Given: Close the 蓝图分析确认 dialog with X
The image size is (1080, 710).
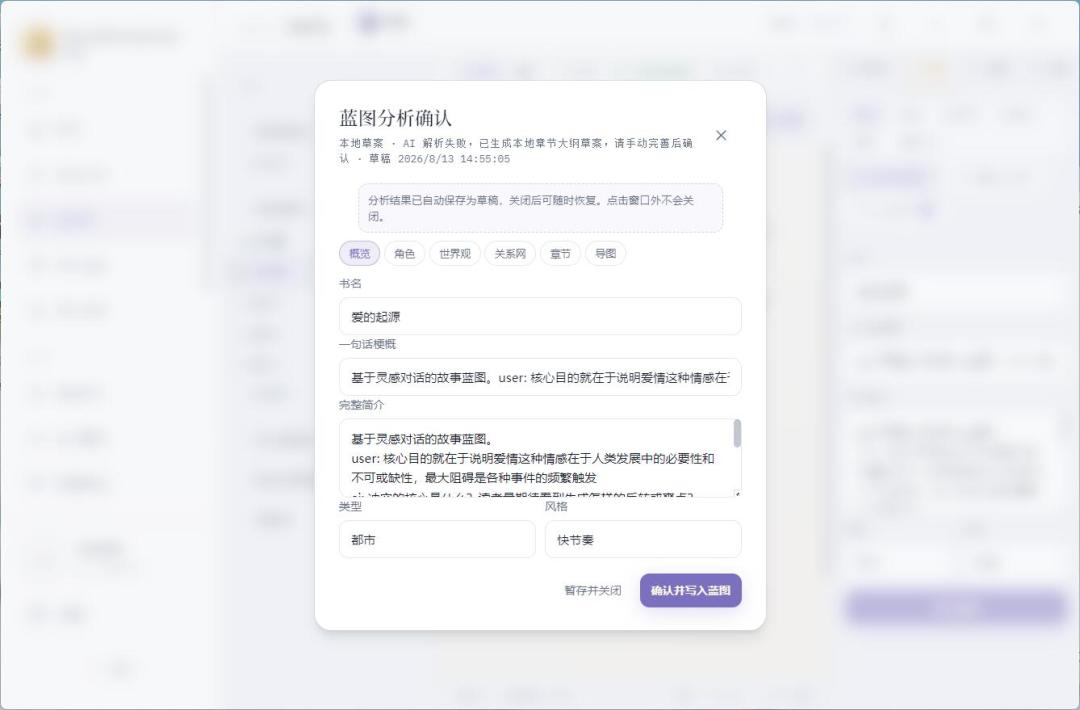Looking at the screenshot, I should pyautogui.click(x=720, y=136).
